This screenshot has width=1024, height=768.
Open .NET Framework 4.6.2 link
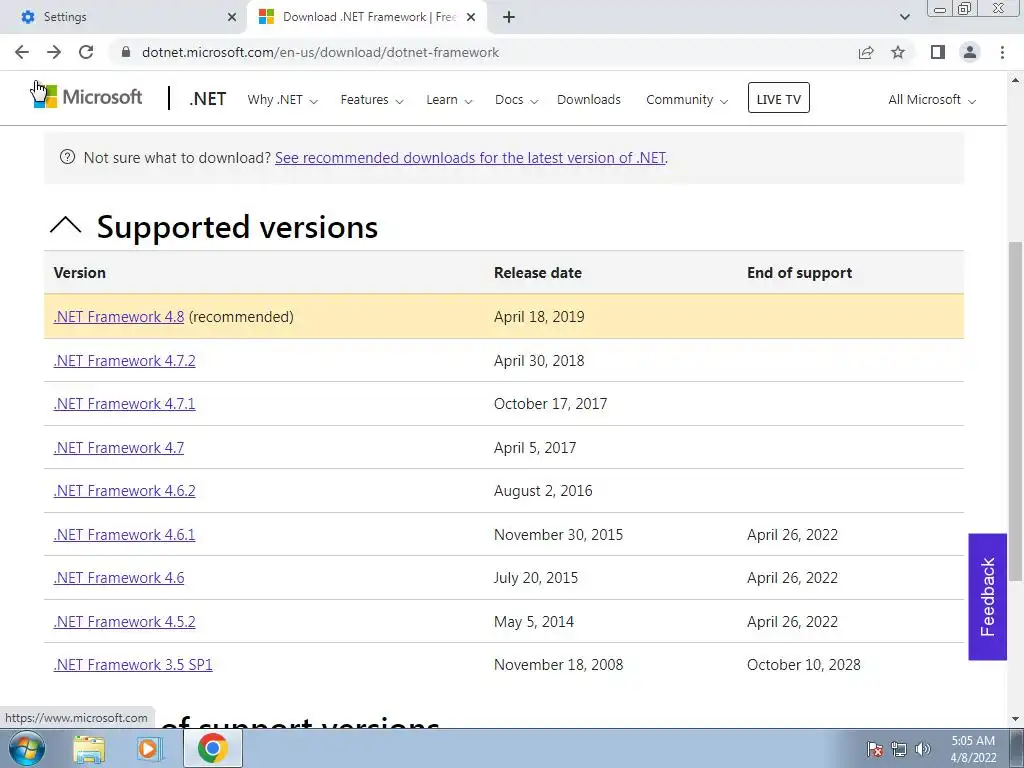pos(124,490)
